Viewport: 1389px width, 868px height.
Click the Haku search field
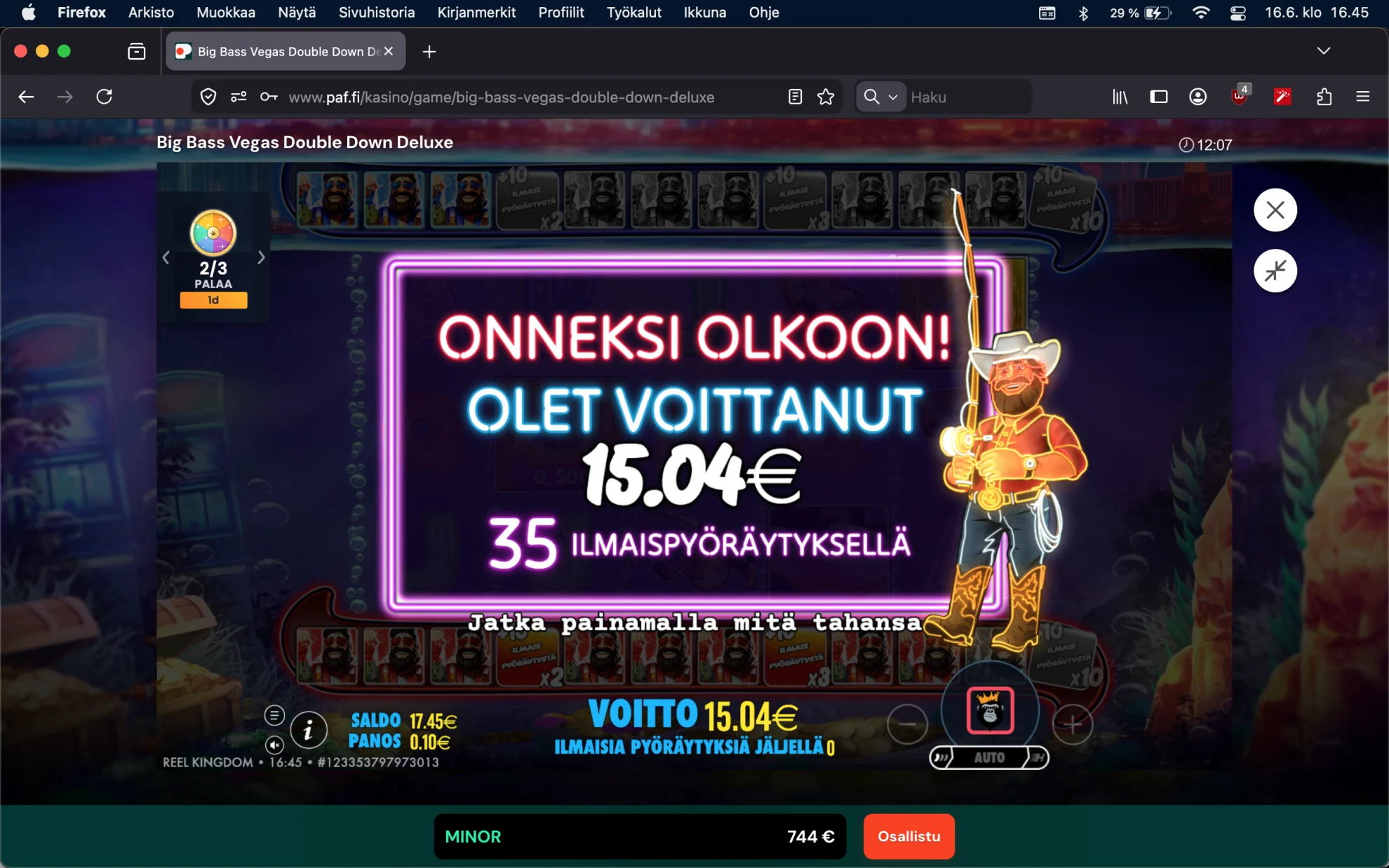coord(968,97)
